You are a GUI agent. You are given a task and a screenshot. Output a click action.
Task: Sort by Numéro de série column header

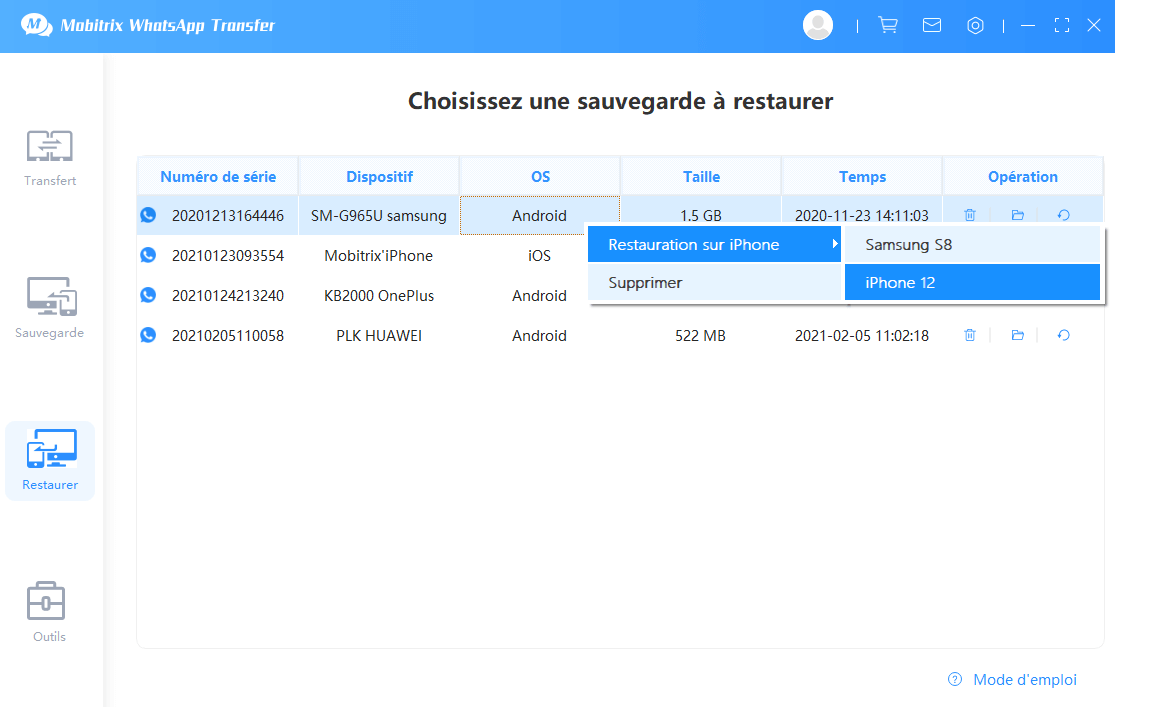218,176
